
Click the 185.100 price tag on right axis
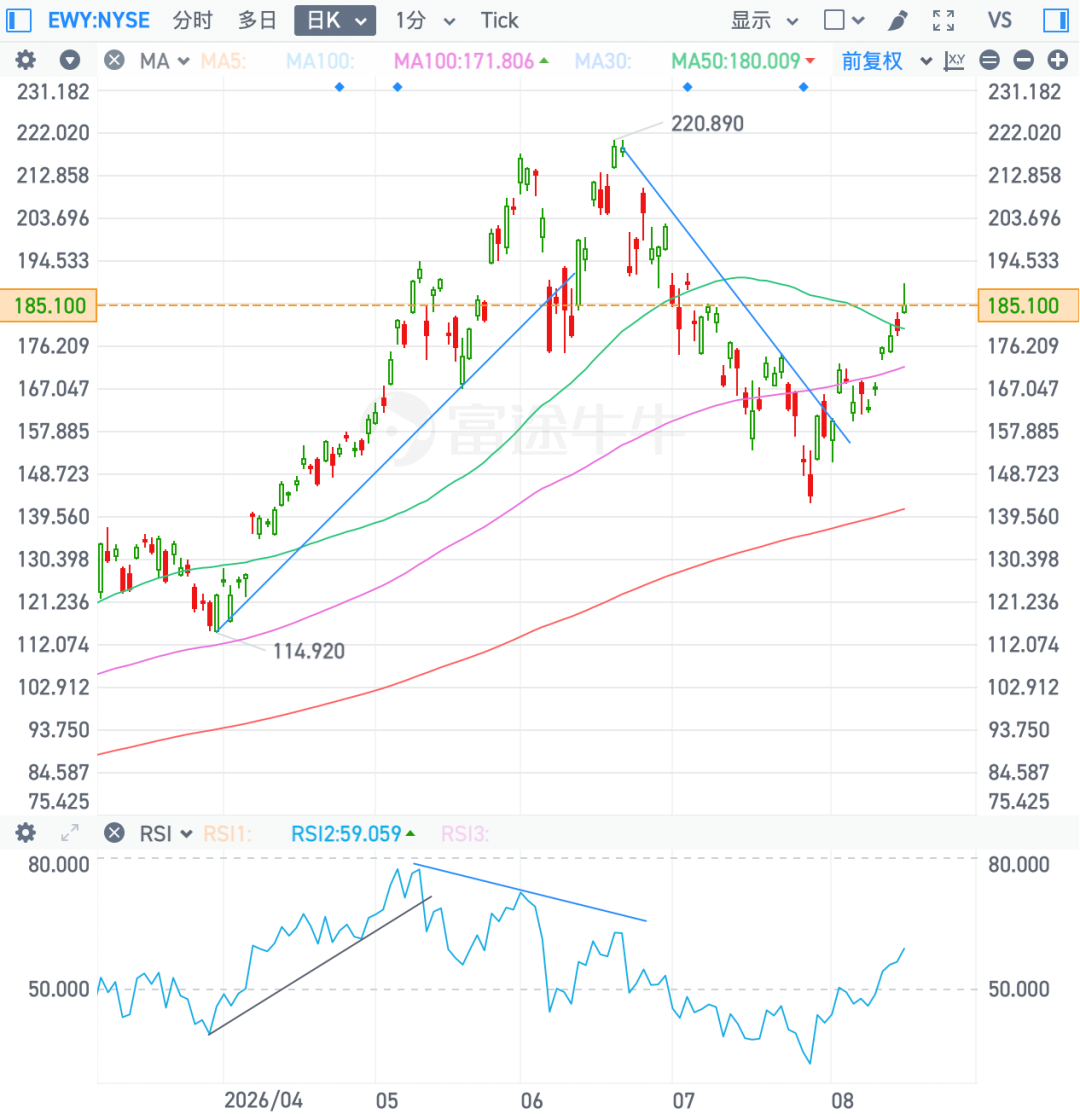[x=1028, y=305]
